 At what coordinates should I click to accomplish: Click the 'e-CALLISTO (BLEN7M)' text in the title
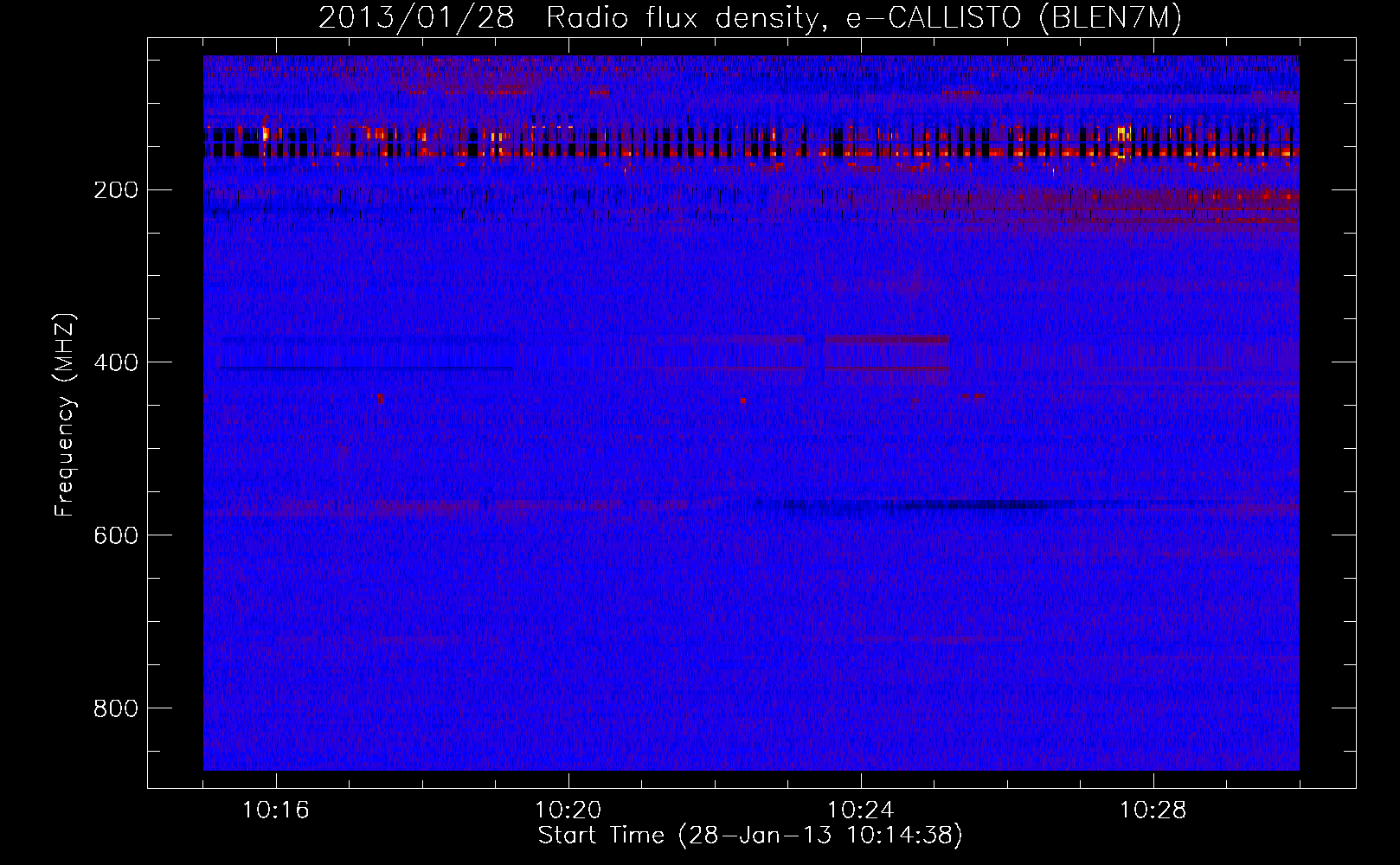pos(1013,18)
